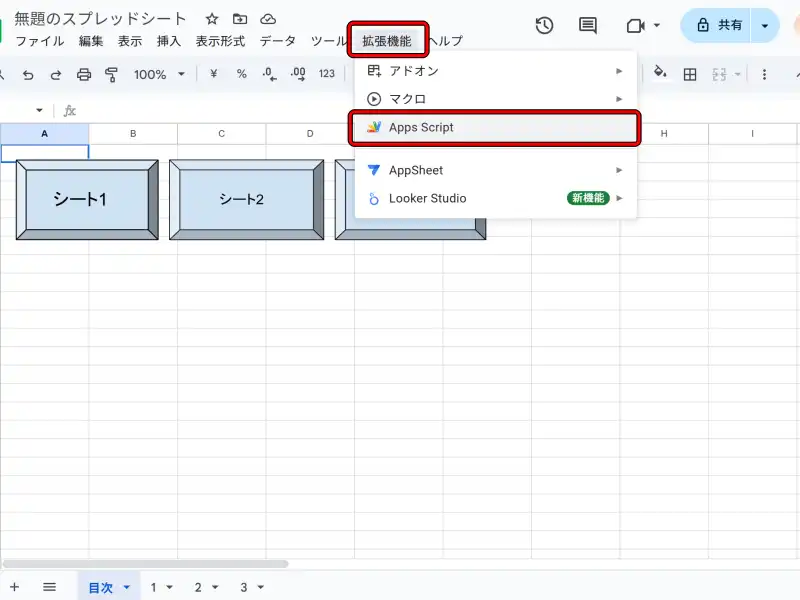Screen dimensions: 800x600
Task: Rename the 無題のスプレッドシート title
Action: click(100, 19)
